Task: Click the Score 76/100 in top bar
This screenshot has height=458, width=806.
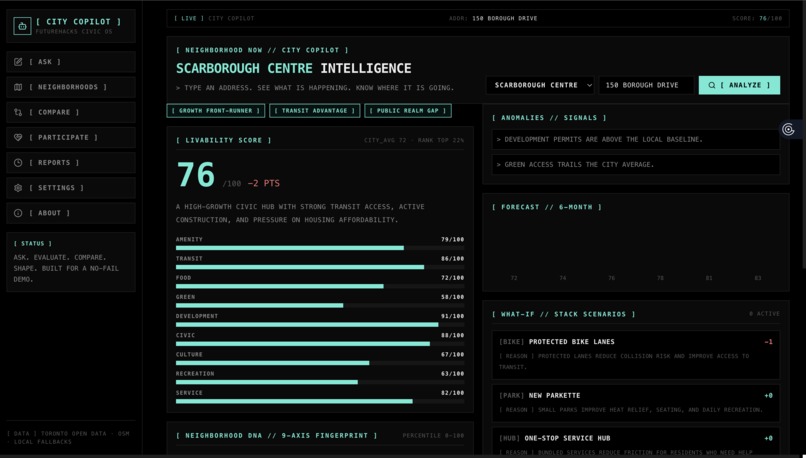Action: [757, 19]
